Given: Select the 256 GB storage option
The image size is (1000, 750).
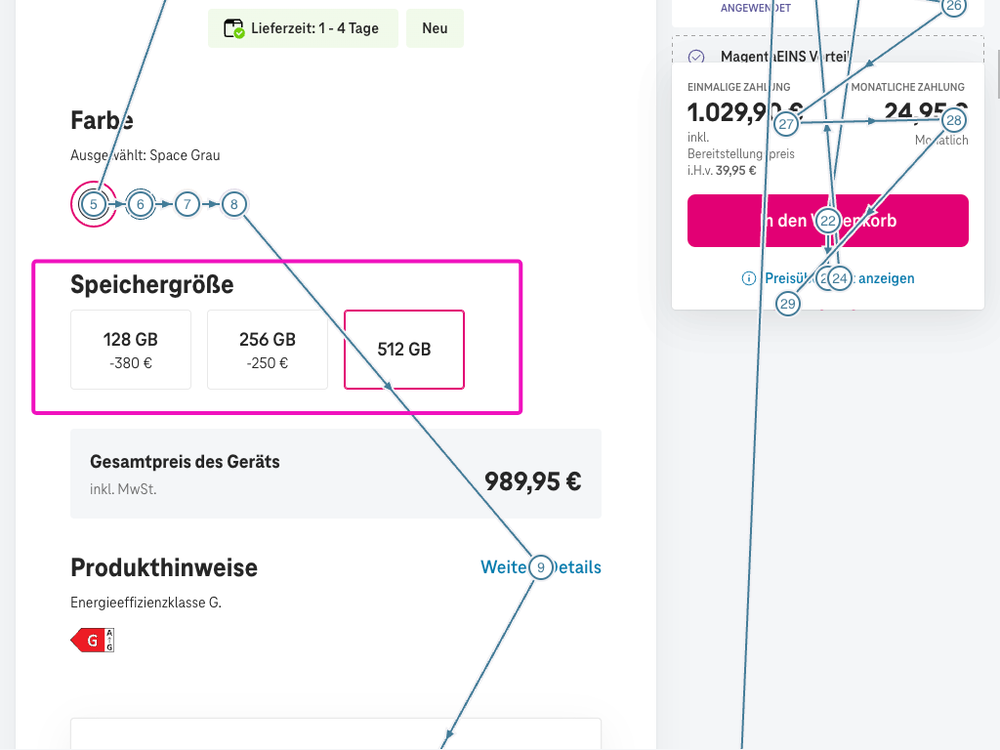Looking at the screenshot, I should click(267, 349).
